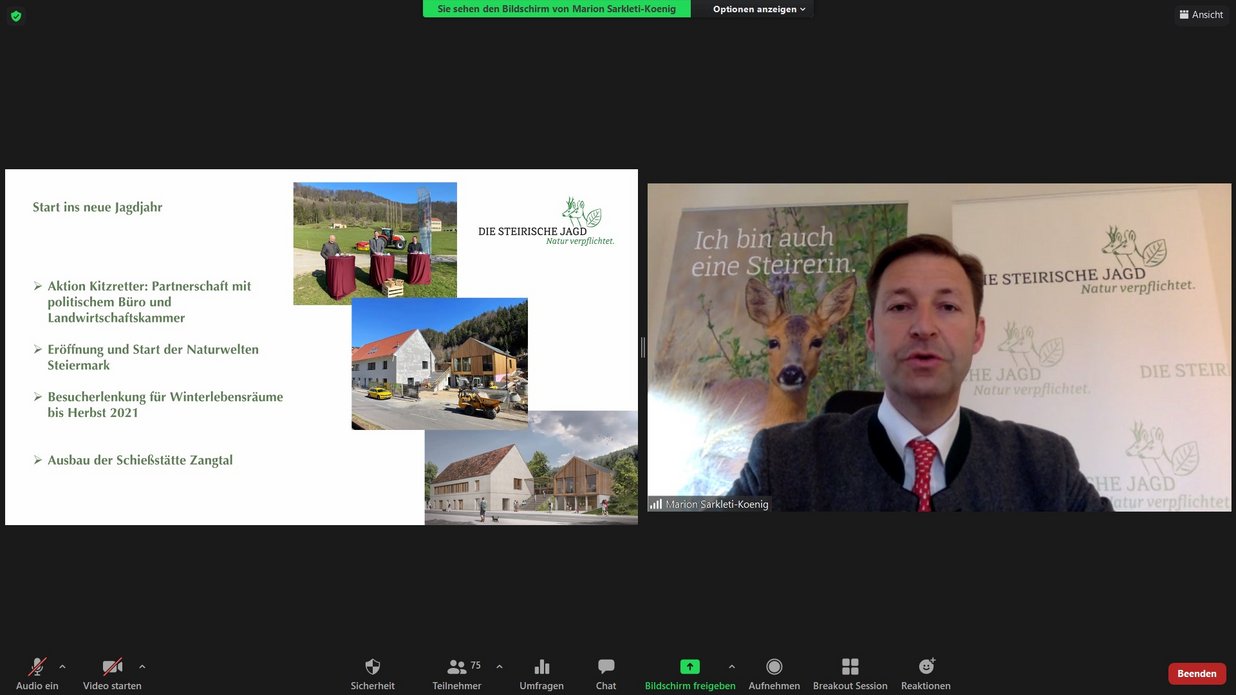Expand screen share options chevron

731,666
